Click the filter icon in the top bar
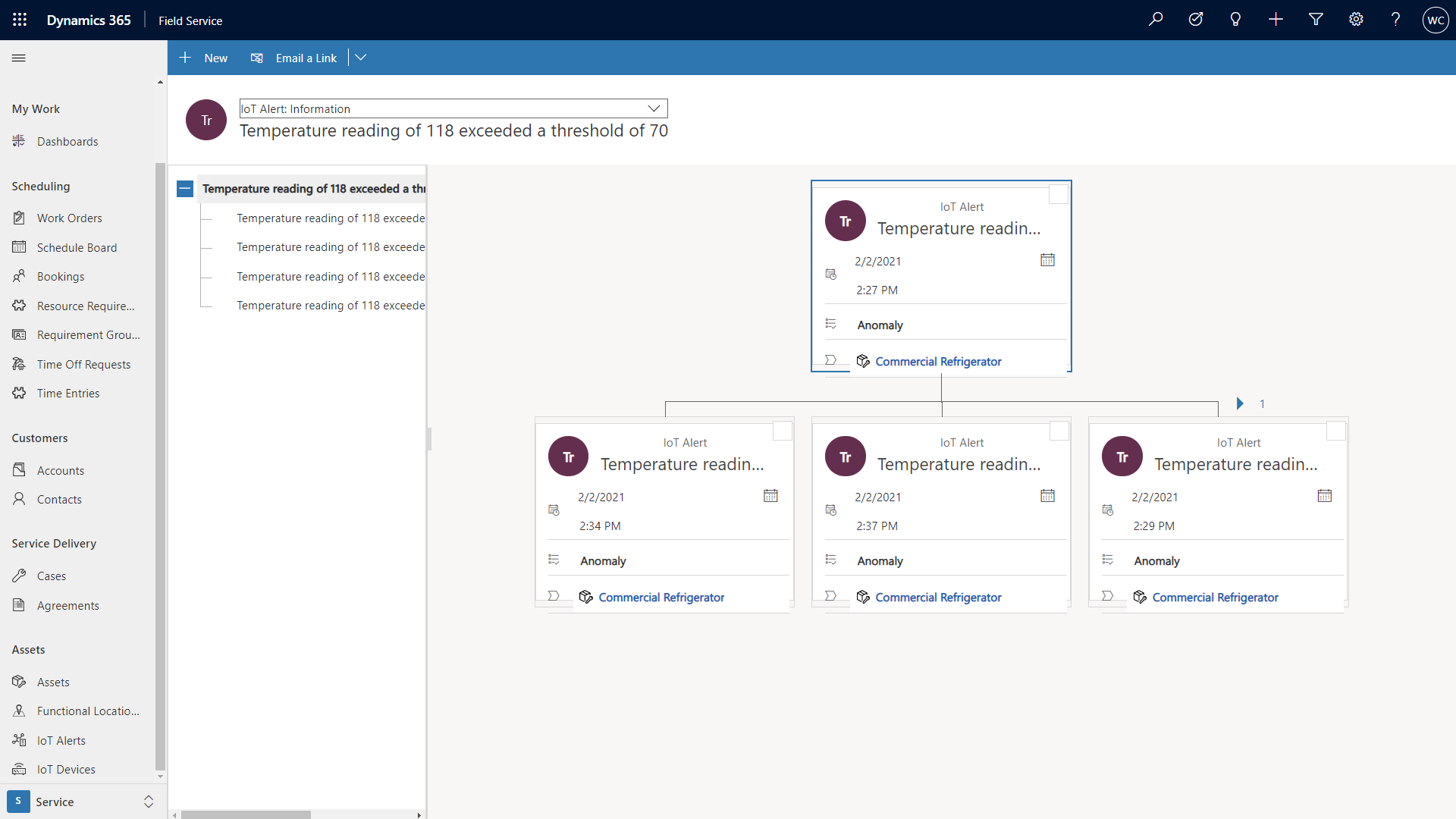The height and width of the screenshot is (819, 1456). coord(1316,20)
